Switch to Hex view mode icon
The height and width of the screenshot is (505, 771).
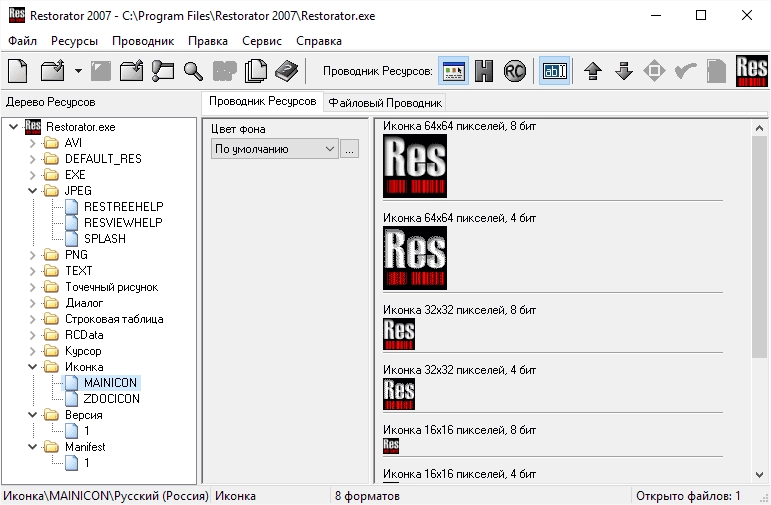(x=484, y=71)
